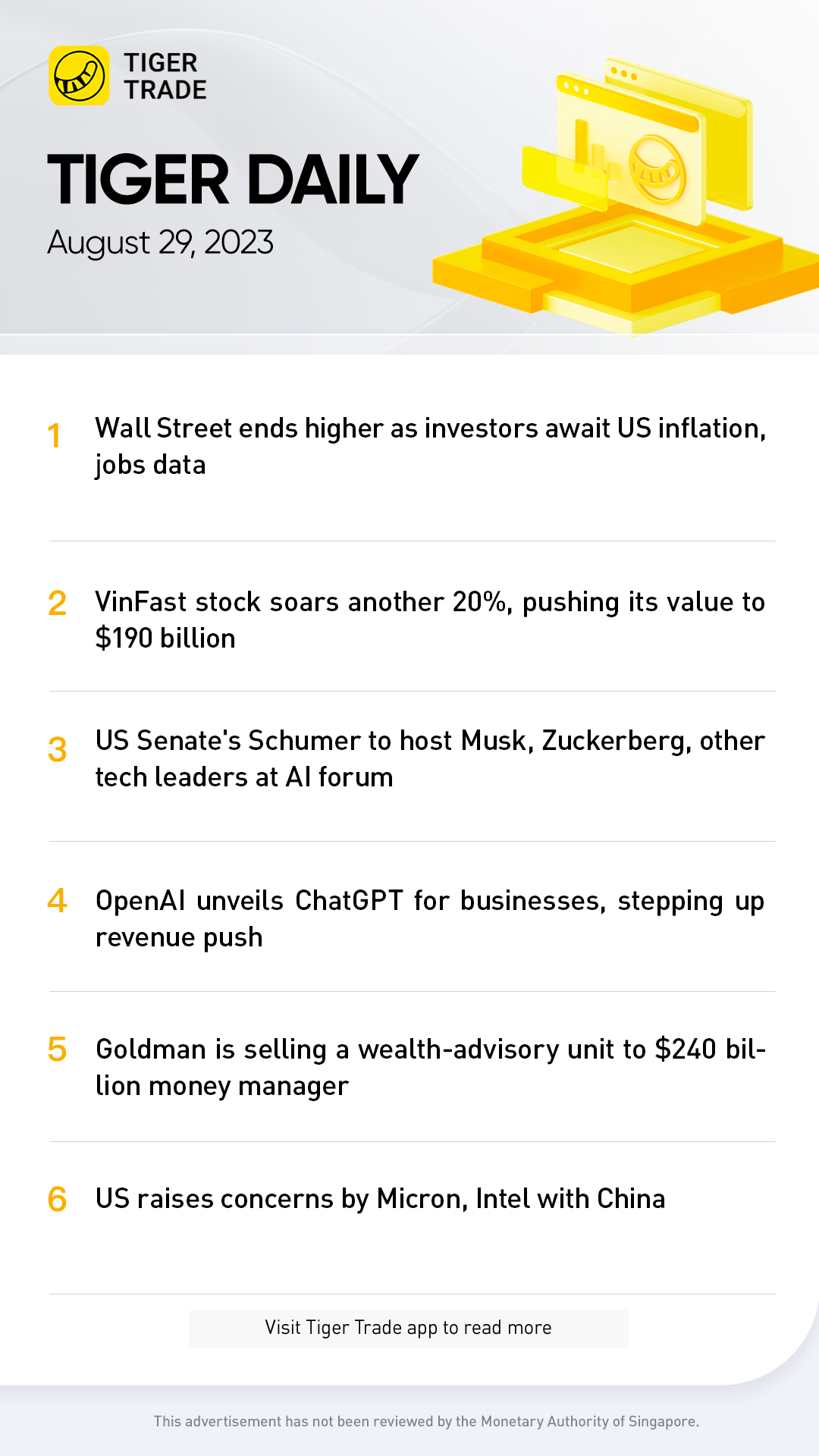The height and width of the screenshot is (1456, 819).
Task: Click the orange number 1 marker
Action: (54, 436)
